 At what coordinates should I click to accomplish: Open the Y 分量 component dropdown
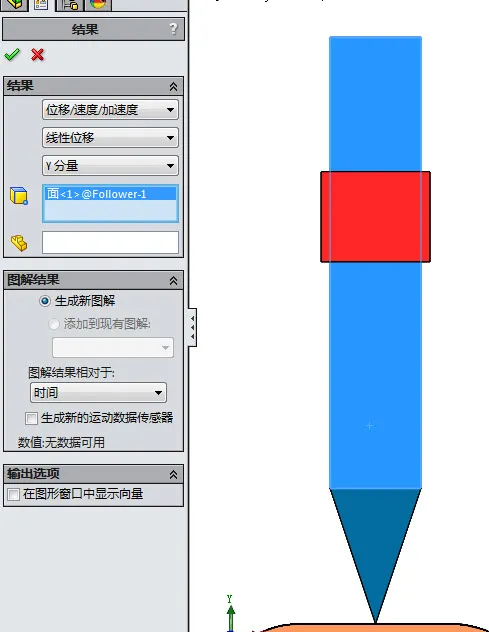click(110, 166)
